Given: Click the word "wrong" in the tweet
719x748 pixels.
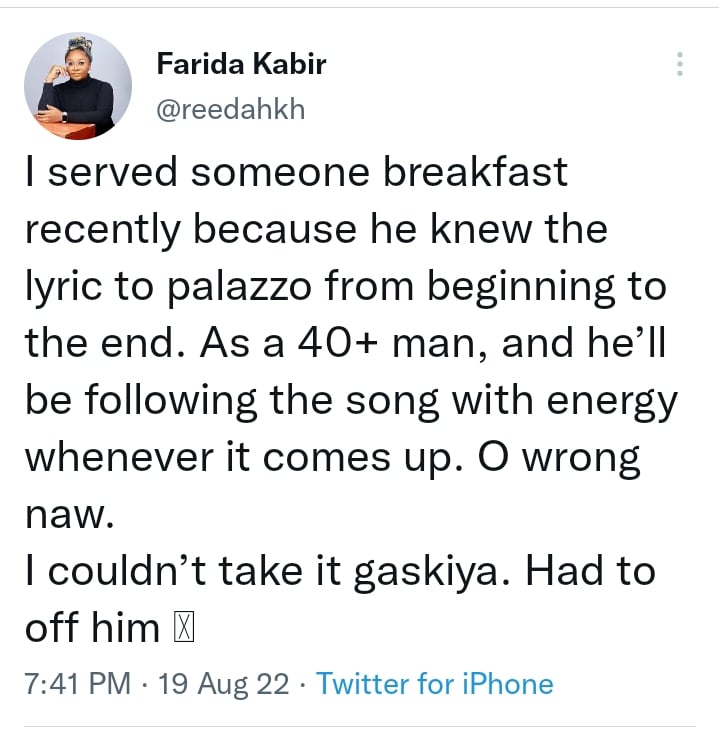Looking at the screenshot, I should (588, 459).
